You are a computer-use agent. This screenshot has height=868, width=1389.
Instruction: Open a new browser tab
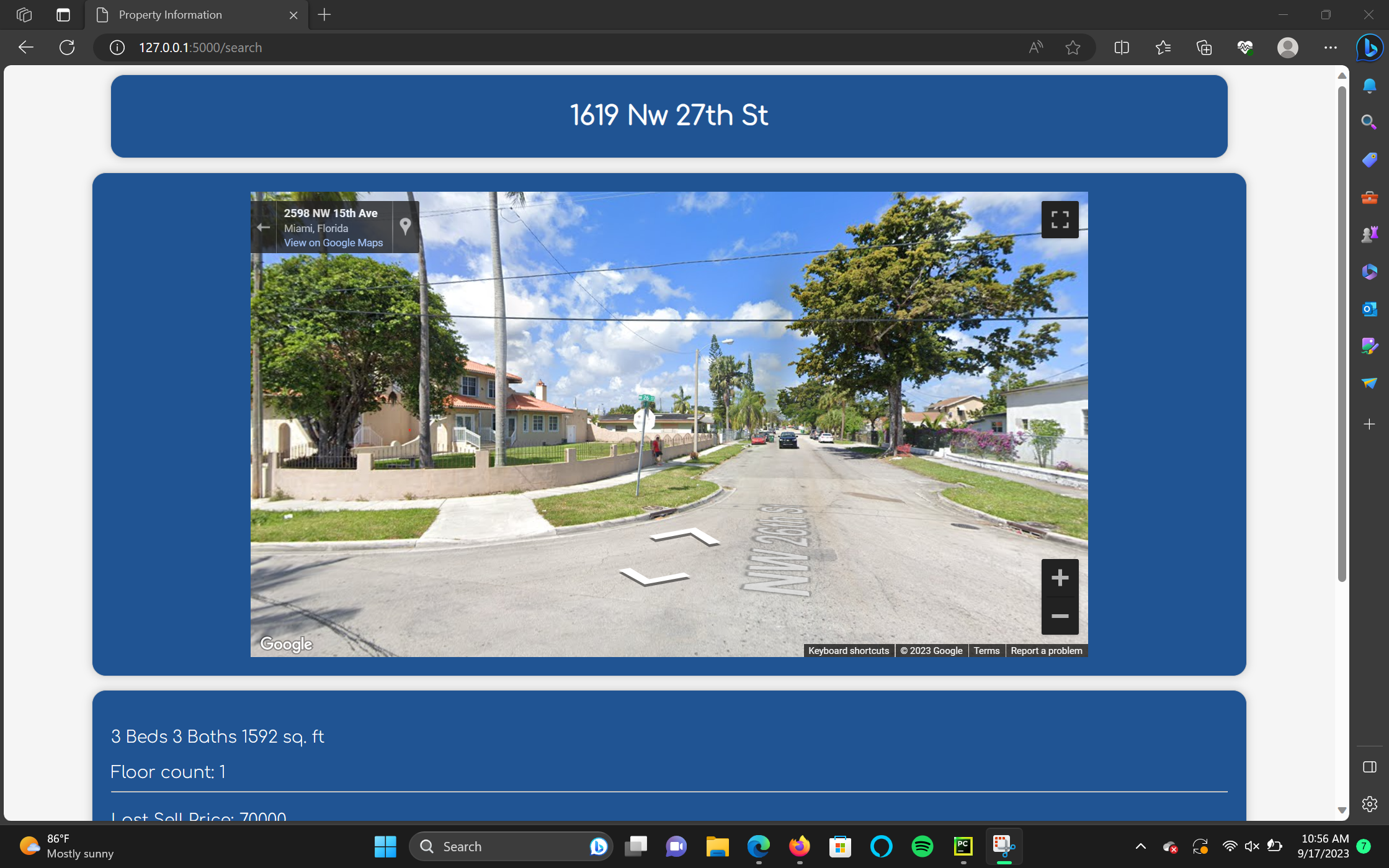324,15
